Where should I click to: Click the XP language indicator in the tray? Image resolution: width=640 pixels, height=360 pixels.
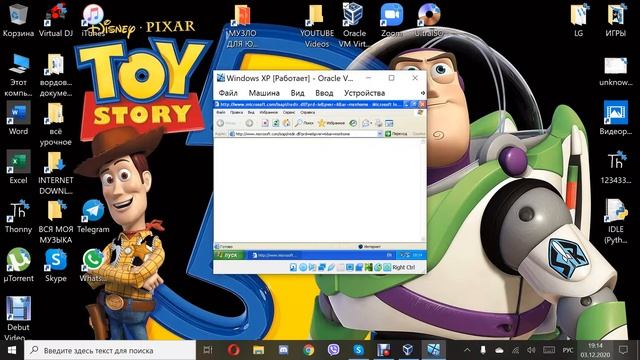click(389, 255)
